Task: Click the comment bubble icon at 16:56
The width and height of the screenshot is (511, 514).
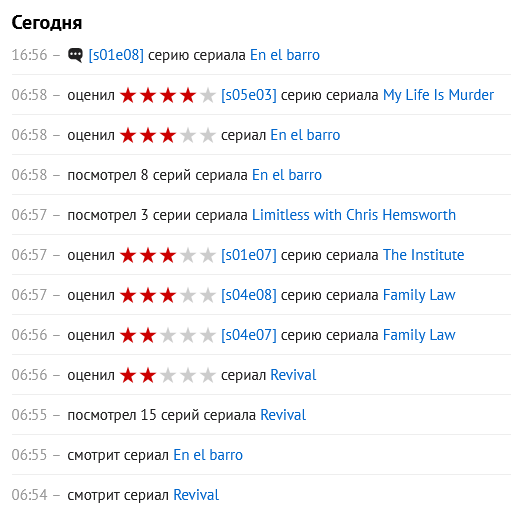Action: click(75, 55)
